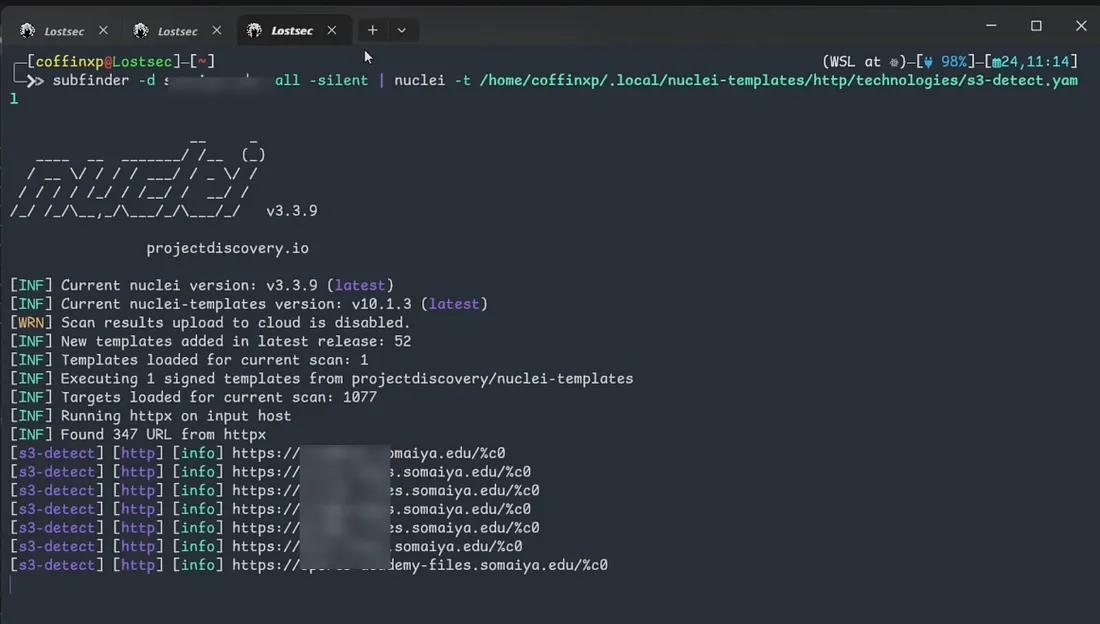1100x624 pixels.
Task: Click the v3.3.9 version beside banner
Action: click(x=292, y=211)
